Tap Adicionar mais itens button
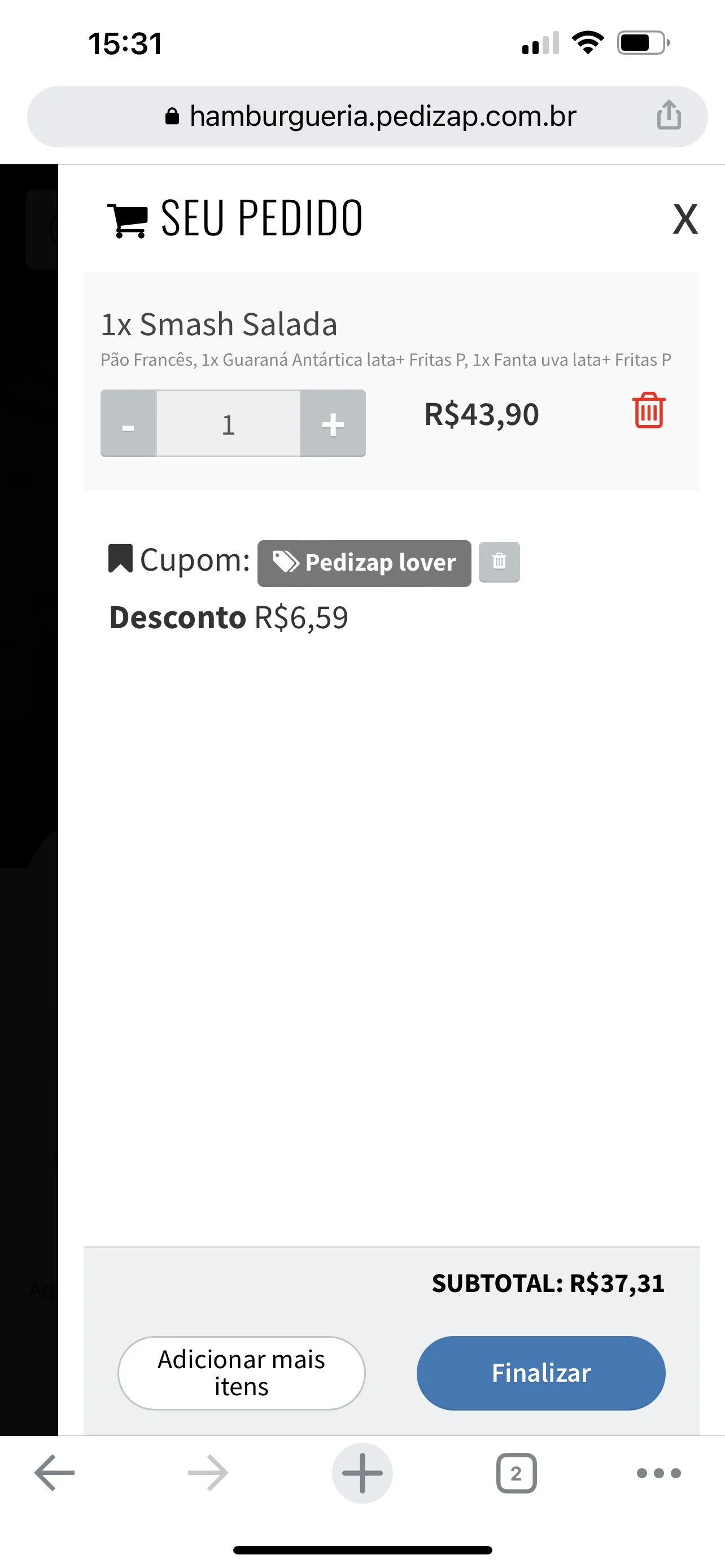725x1568 pixels. click(x=241, y=1373)
